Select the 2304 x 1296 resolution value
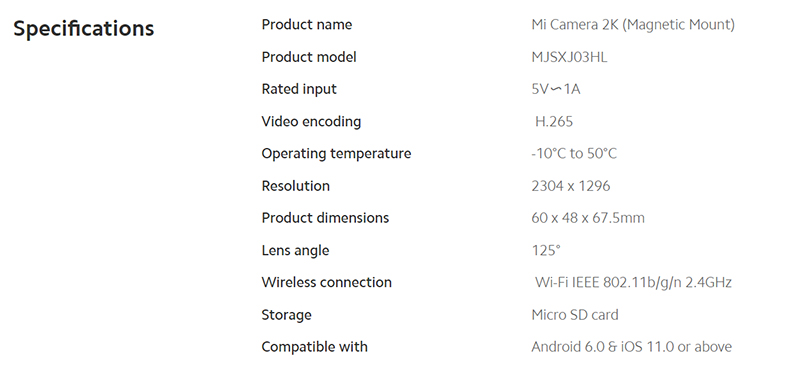 [570, 186]
